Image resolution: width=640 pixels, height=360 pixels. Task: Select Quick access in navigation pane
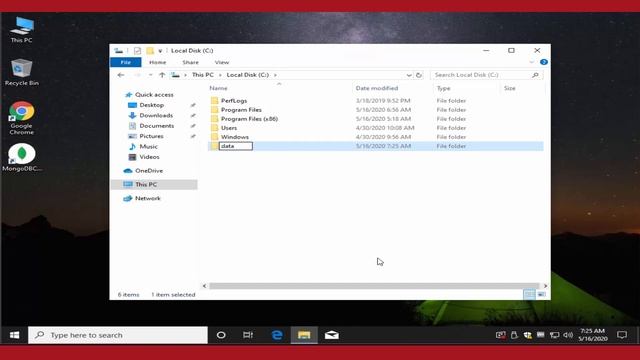[154, 95]
